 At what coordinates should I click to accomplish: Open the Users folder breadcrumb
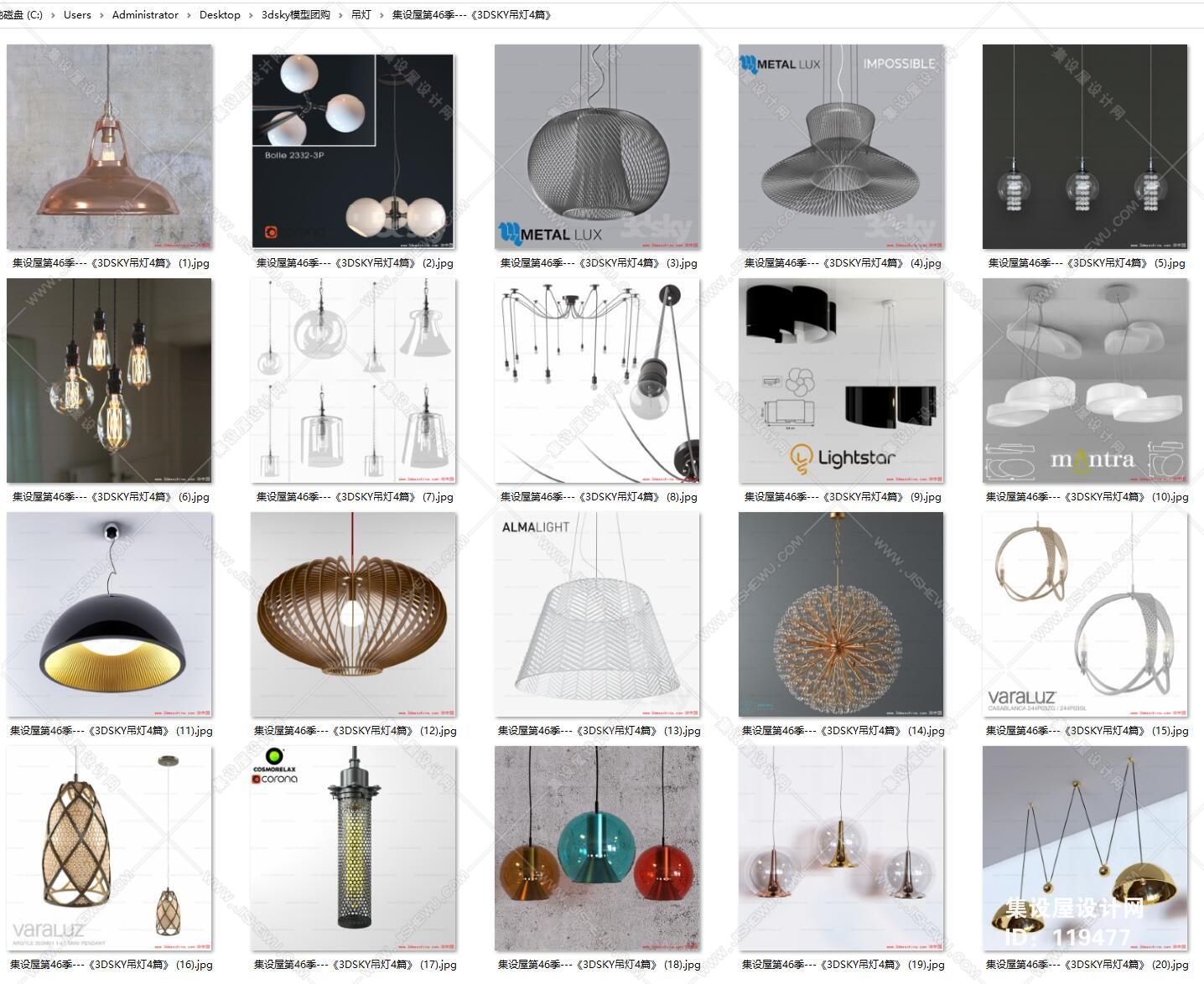77,15
